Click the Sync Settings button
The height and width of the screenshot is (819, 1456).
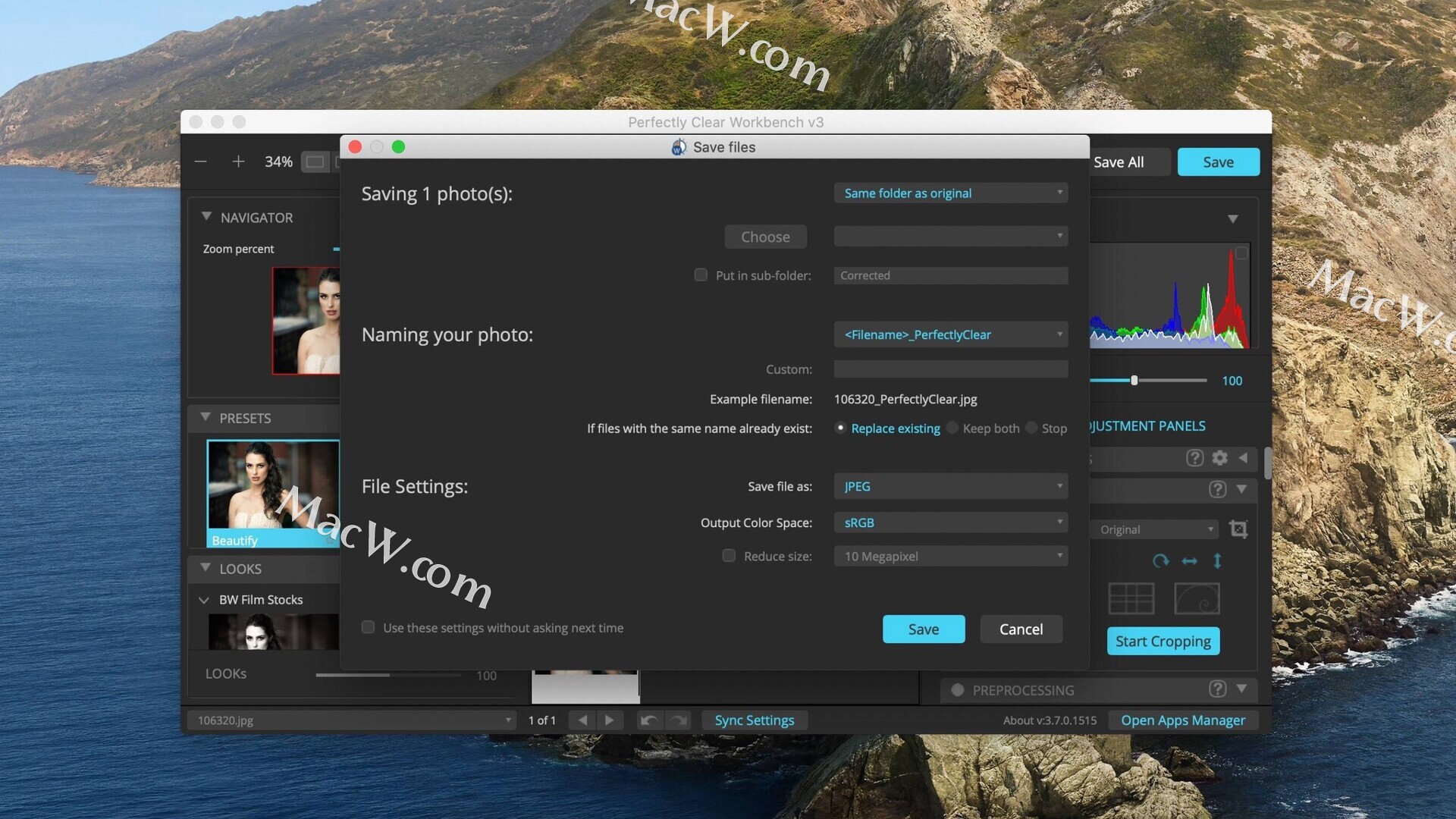[x=754, y=720]
